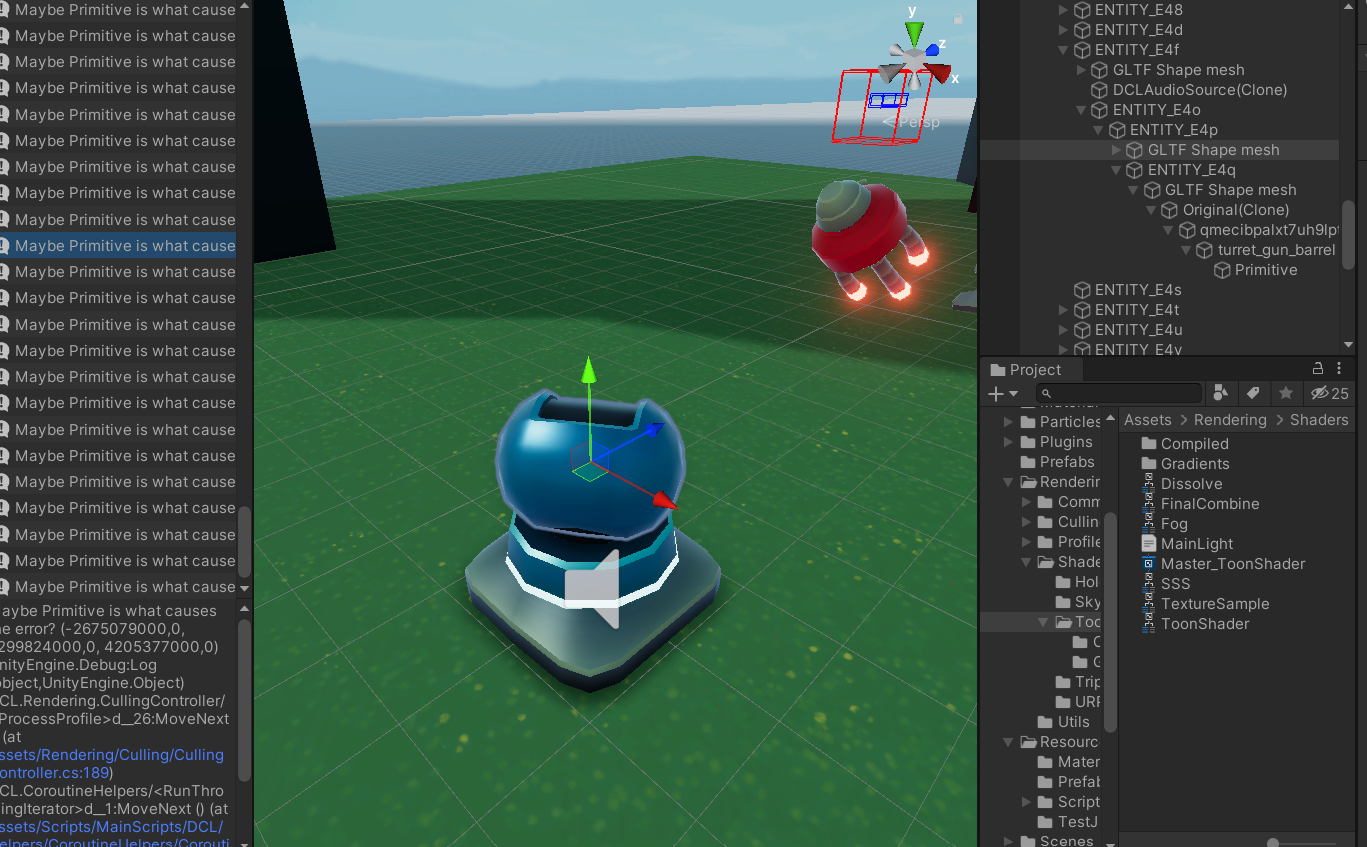Click the Assets breadcrumb in Project panel
The width and height of the screenshot is (1367, 847).
1146,419
